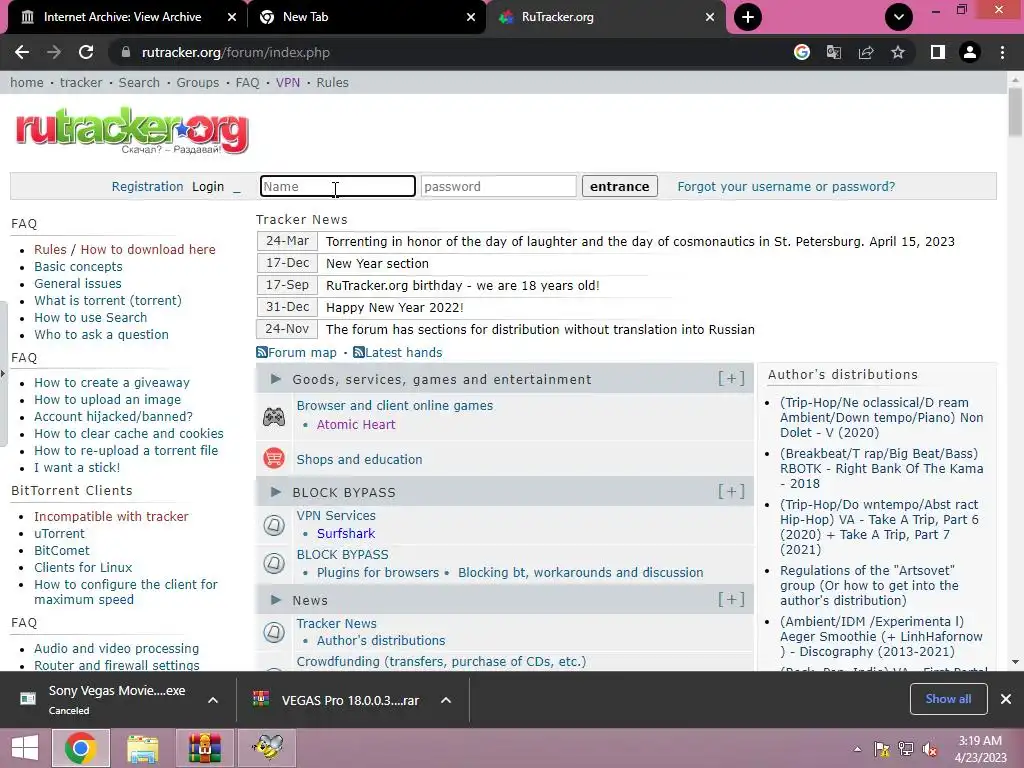
Task: Click the 'RuTracker.org birthday' news headline
Action: point(462,285)
